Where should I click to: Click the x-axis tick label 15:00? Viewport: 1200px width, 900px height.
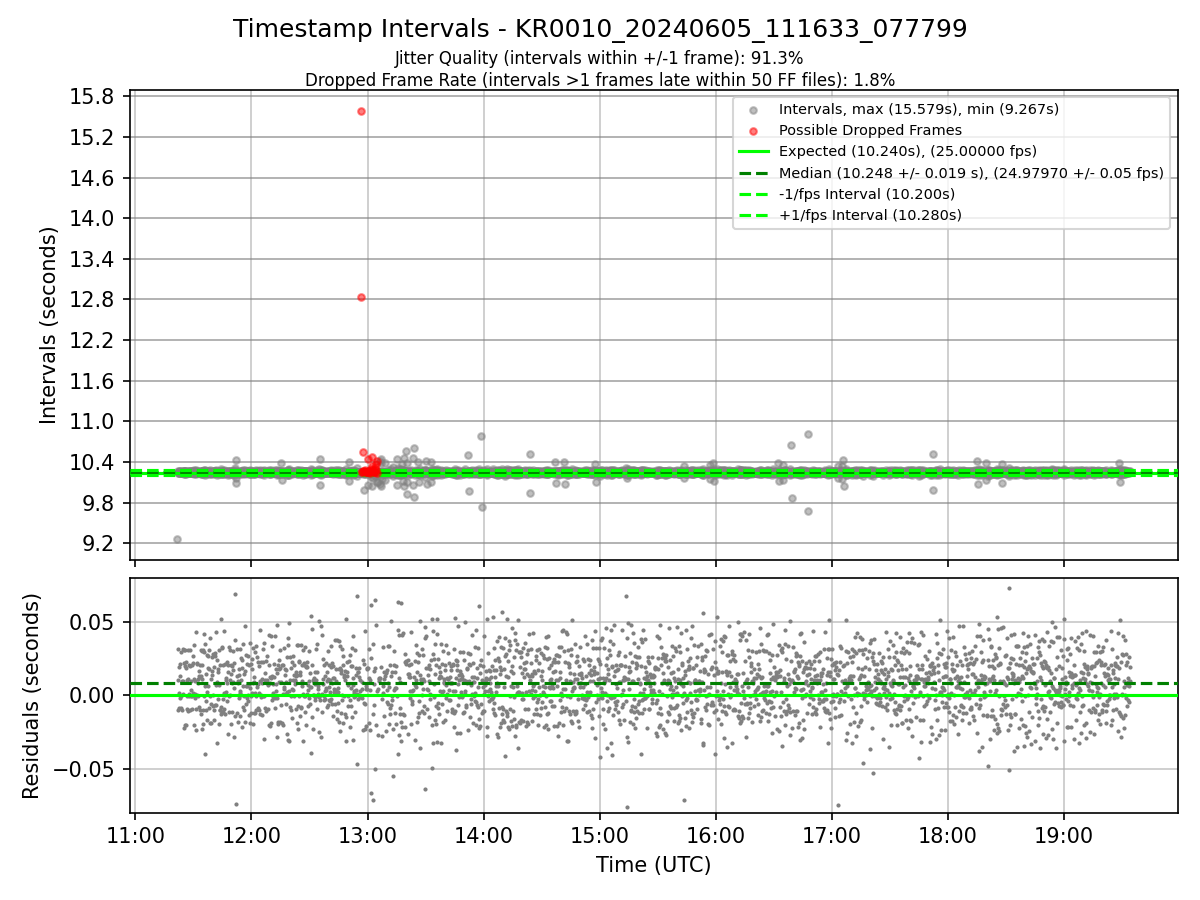click(599, 836)
